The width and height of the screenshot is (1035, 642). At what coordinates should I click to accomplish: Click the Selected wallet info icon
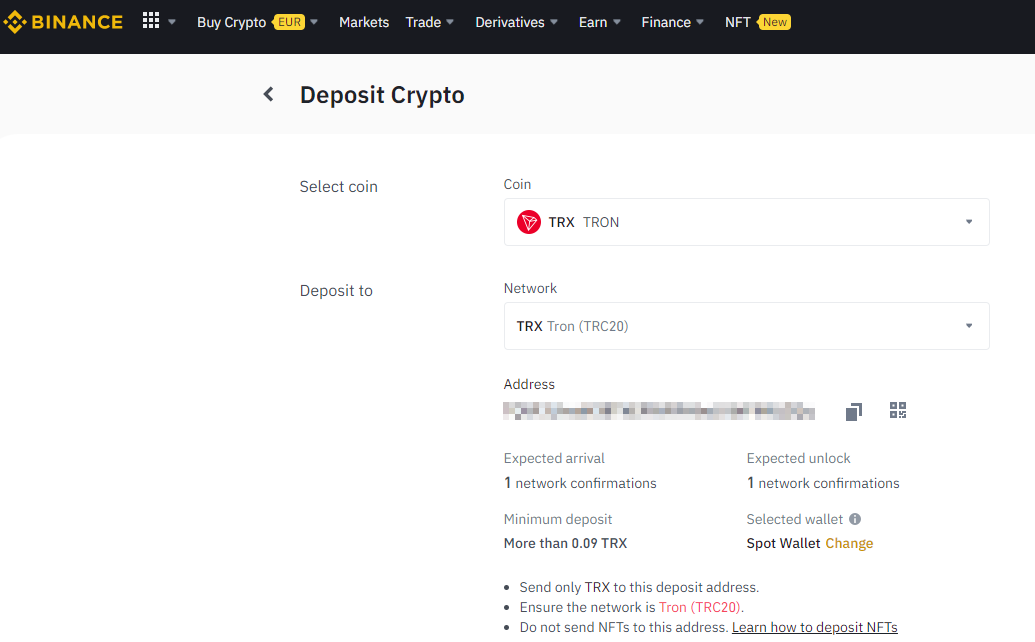[x=855, y=519]
